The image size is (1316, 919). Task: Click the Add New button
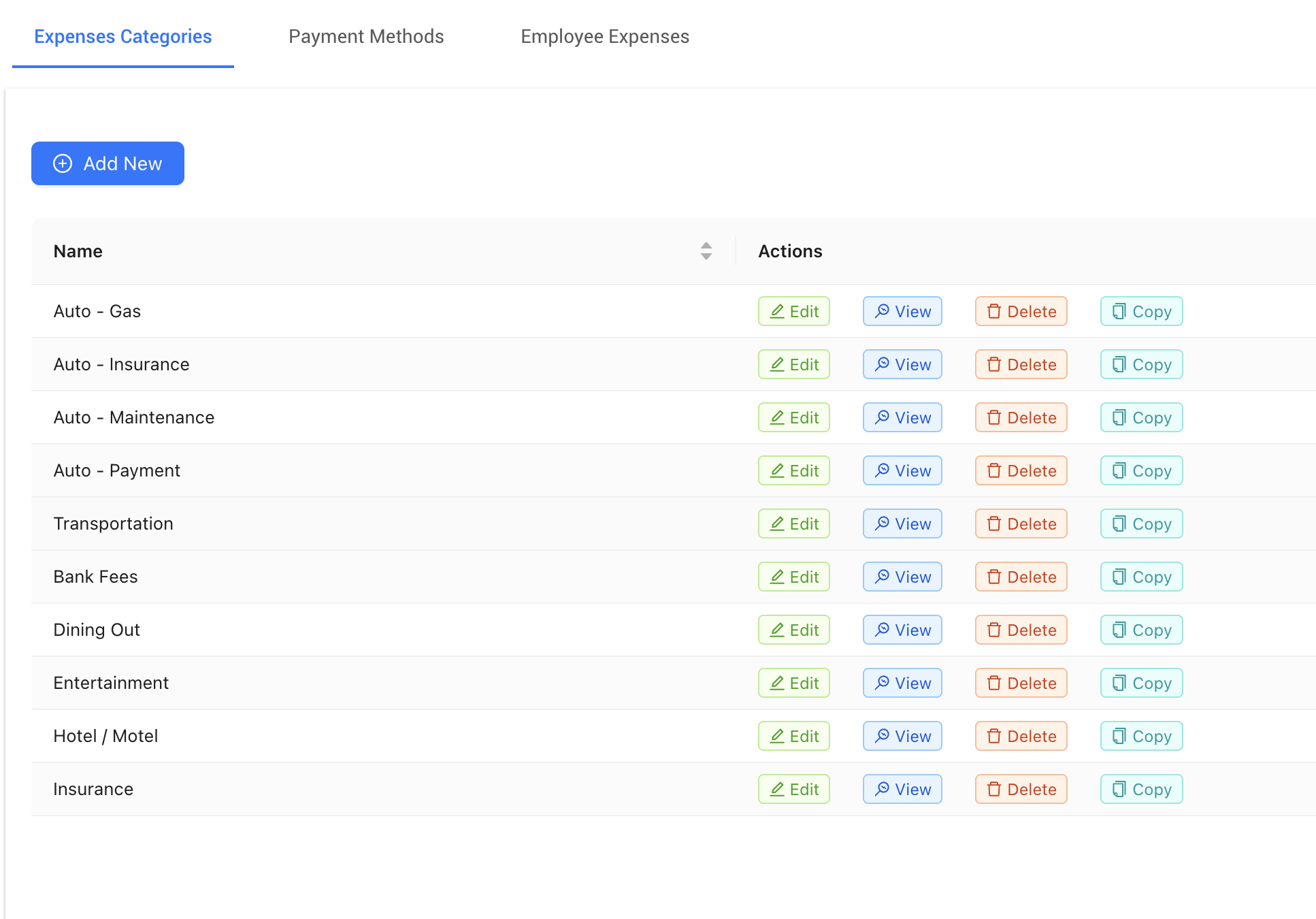click(108, 163)
